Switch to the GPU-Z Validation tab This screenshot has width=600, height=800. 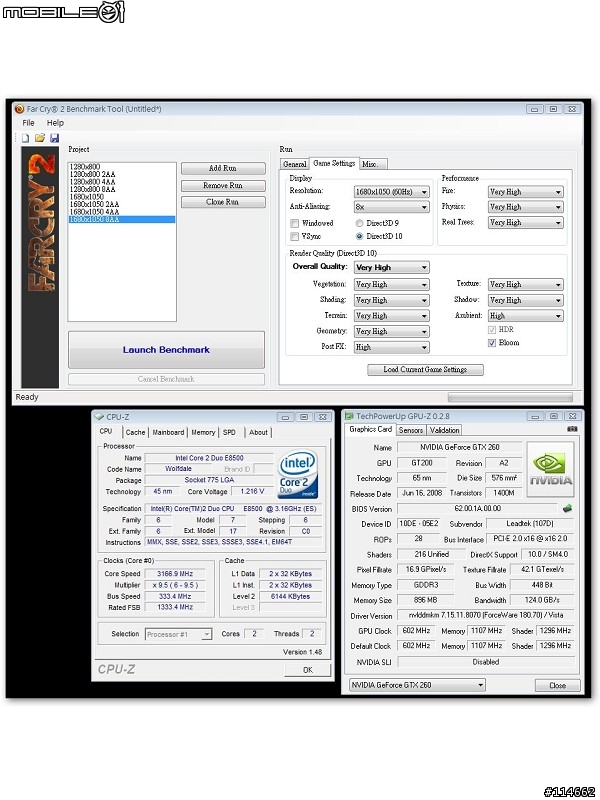(444, 430)
